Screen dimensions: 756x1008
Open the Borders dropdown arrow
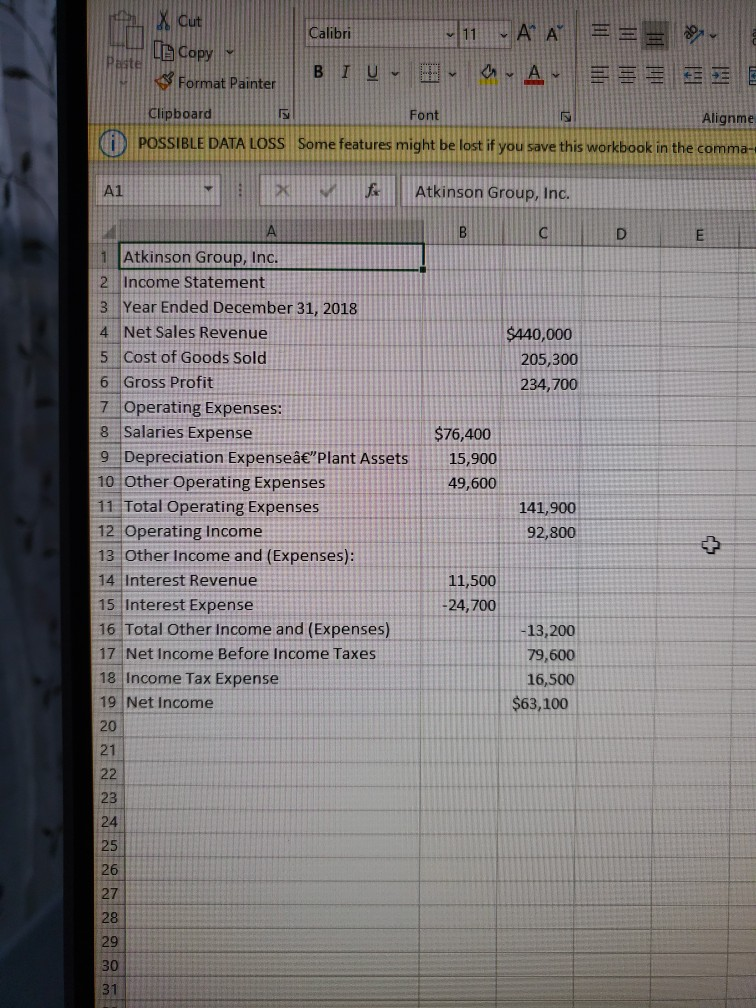[453, 75]
